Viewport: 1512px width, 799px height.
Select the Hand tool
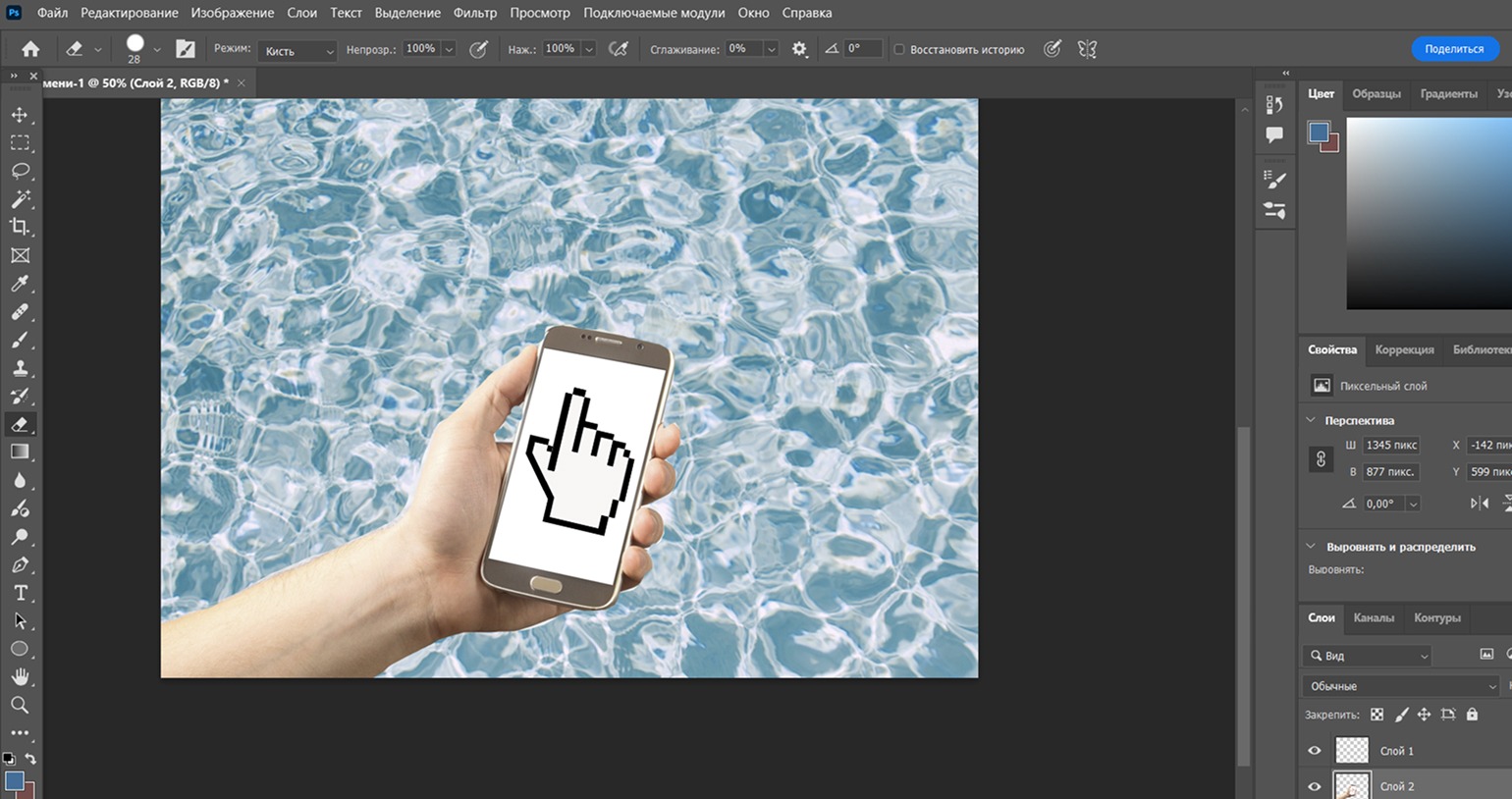click(20, 677)
